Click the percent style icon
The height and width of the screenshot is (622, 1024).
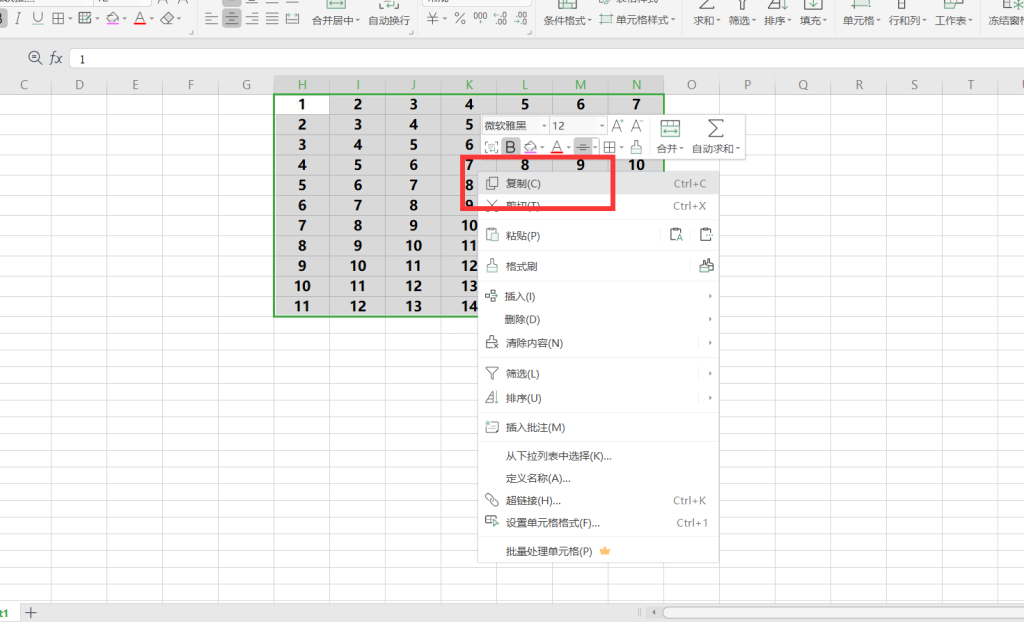[x=460, y=19]
